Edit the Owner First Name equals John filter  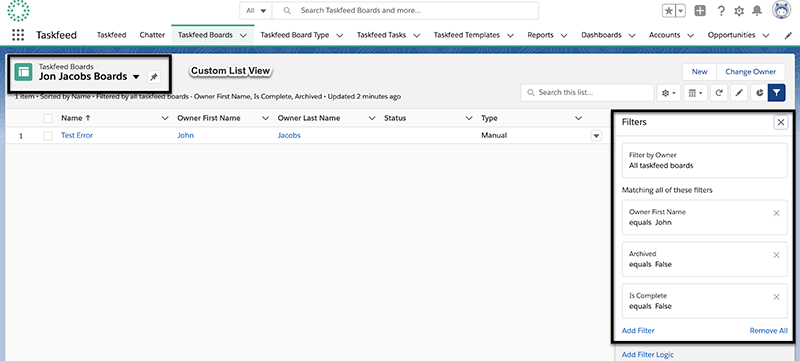(x=705, y=217)
